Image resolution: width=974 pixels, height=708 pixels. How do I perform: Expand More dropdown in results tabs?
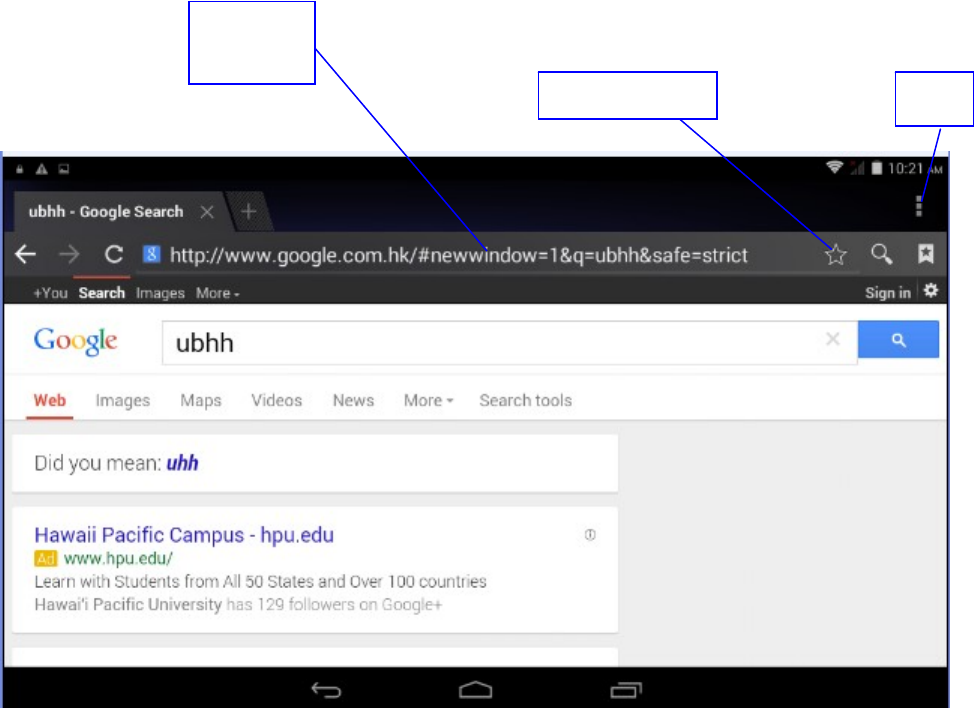coord(429,401)
